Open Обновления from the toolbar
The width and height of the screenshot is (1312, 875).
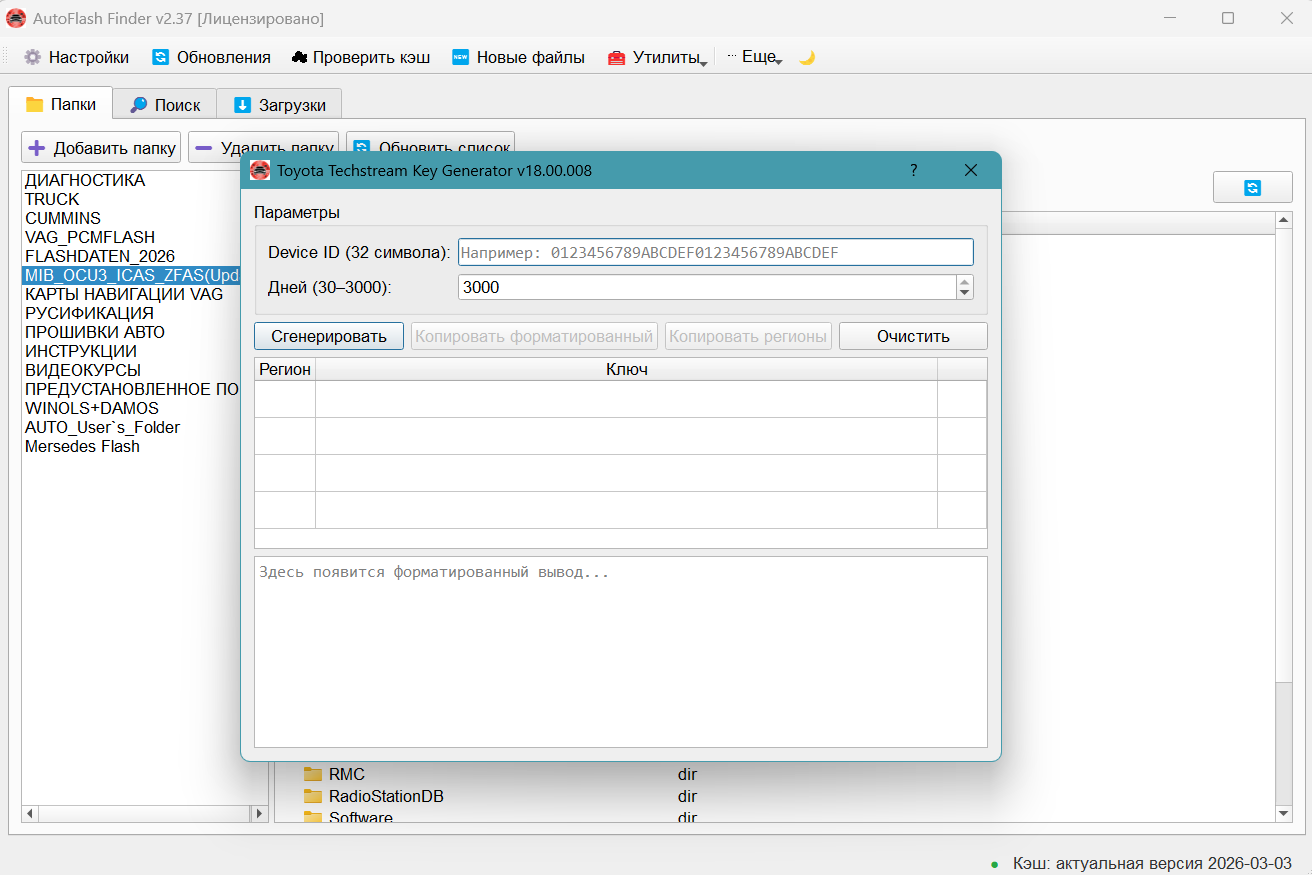pyautogui.click(x=211, y=57)
